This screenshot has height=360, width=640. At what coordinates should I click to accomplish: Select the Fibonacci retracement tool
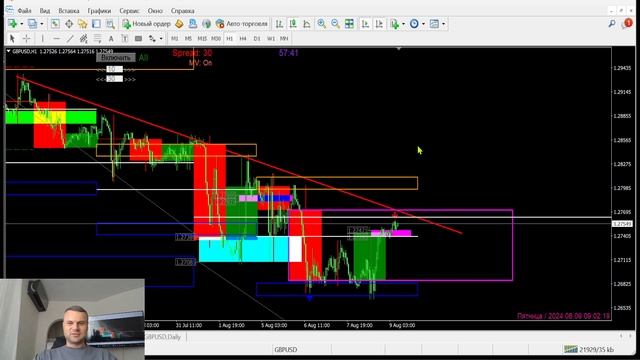pyautogui.click(x=97, y=38)
